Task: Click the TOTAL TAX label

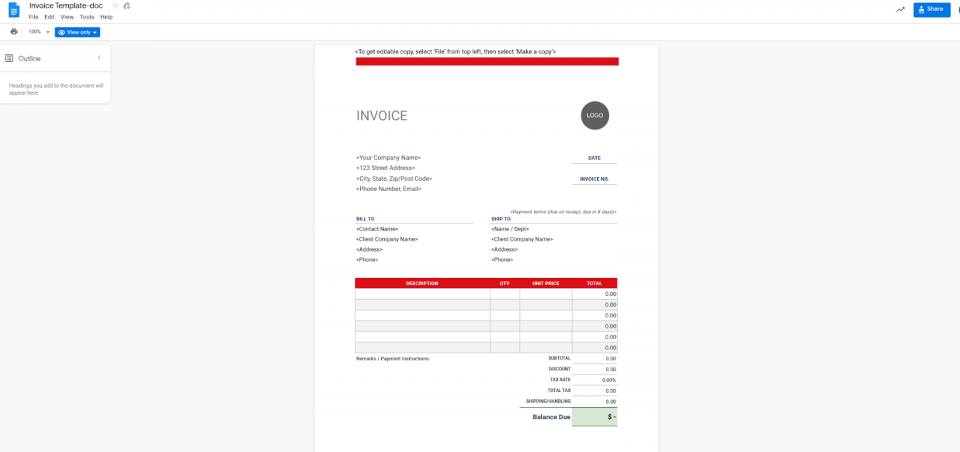Action: [x=559, y=391]
